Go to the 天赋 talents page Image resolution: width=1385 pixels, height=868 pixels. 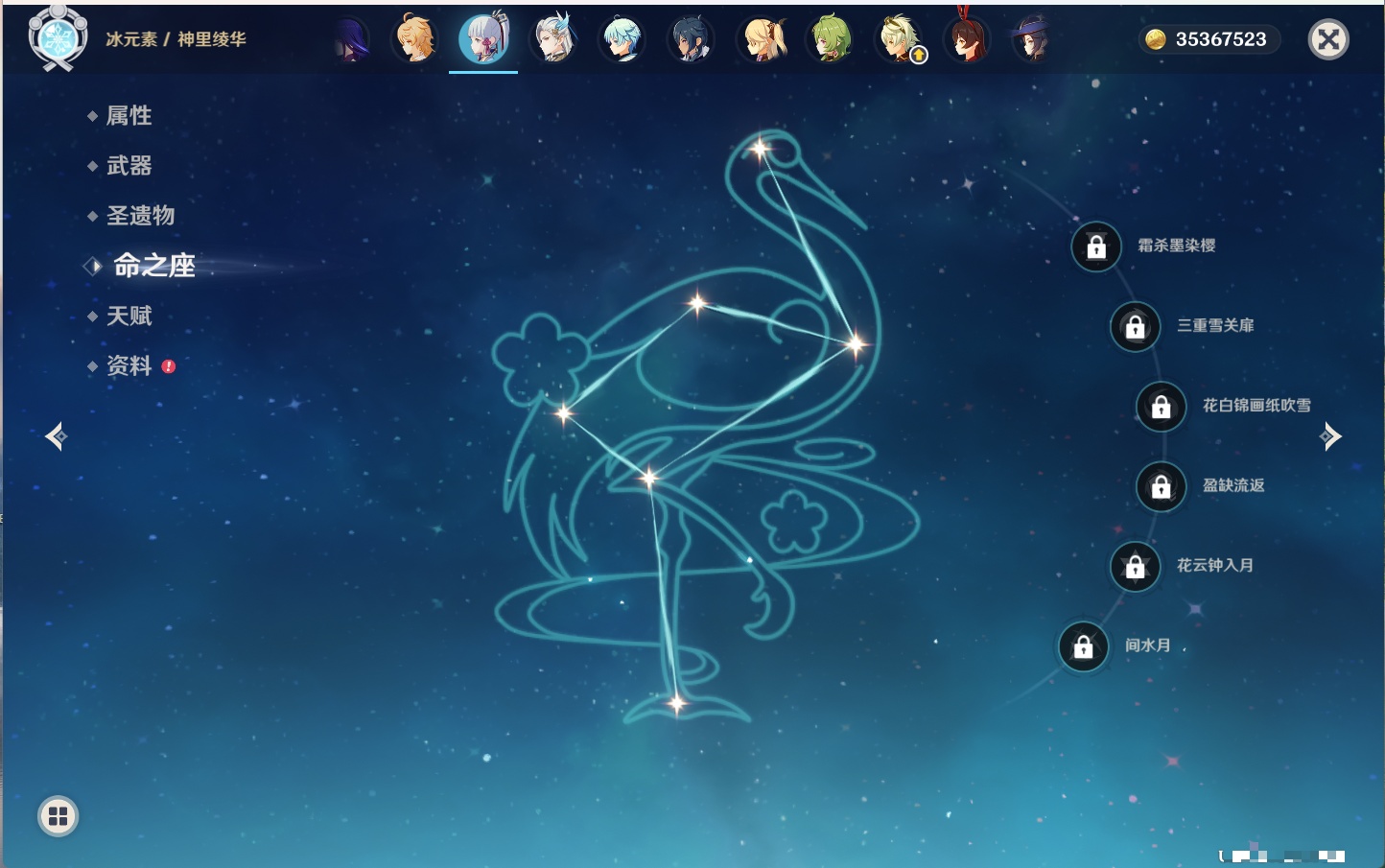129,317
